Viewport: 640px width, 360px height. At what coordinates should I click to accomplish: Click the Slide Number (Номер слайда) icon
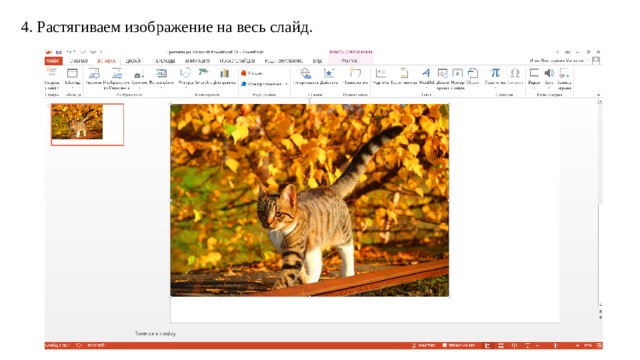[x=458, y=73]
